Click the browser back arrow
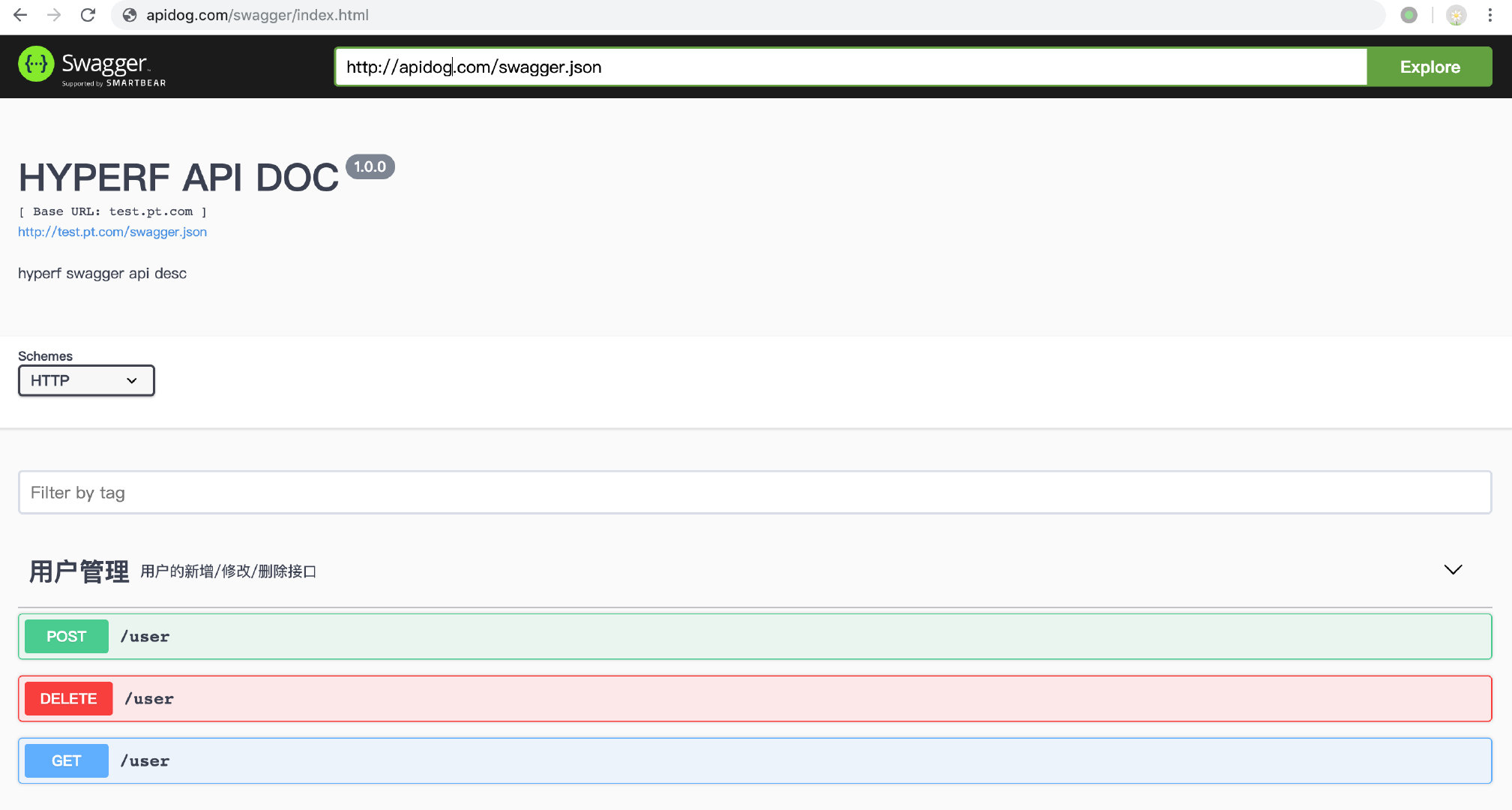The width and height of the screenshot is (1512, 810). pyautogui.click(x=20, y=15)
